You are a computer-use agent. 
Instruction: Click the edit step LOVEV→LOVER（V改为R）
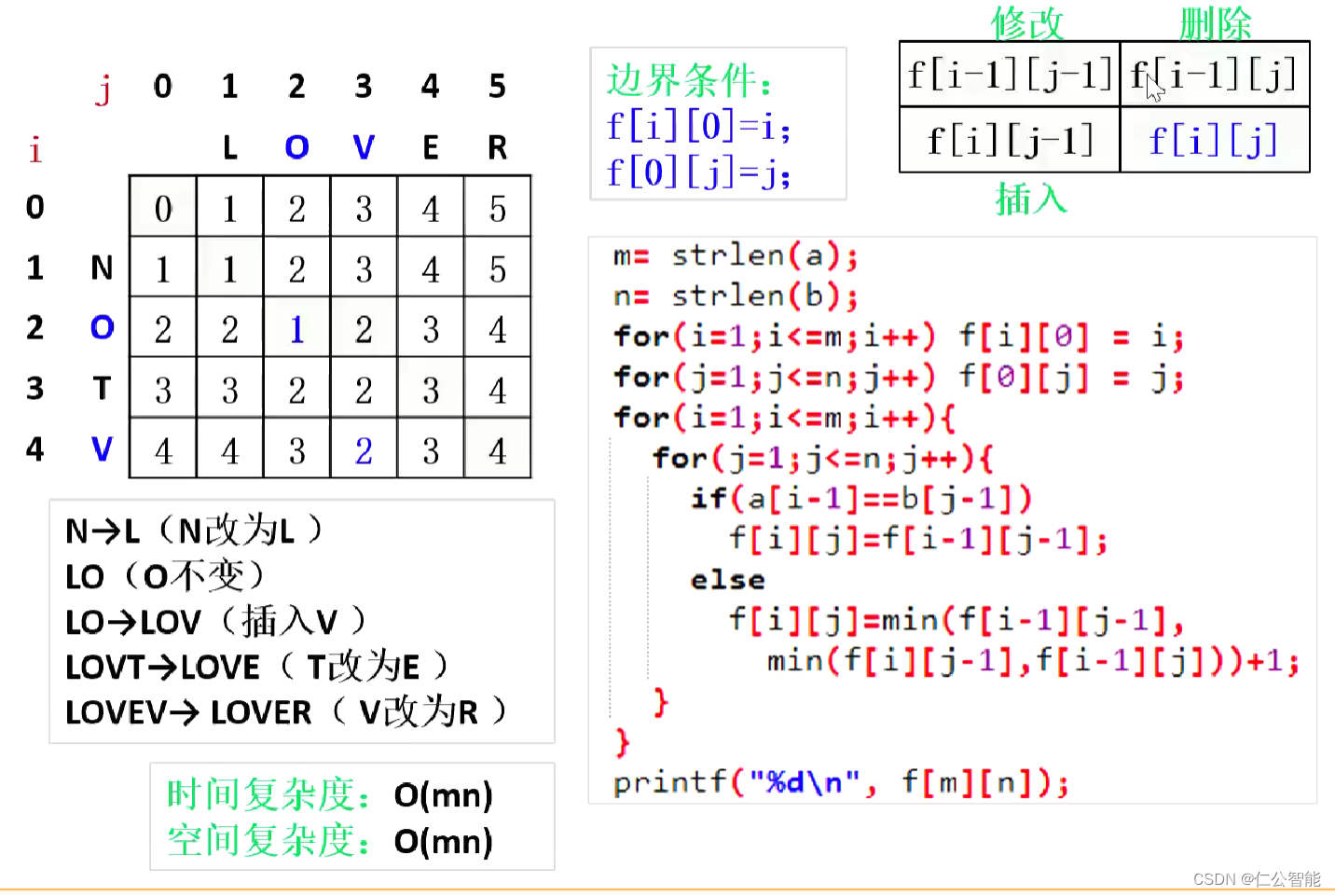point(286,711)
